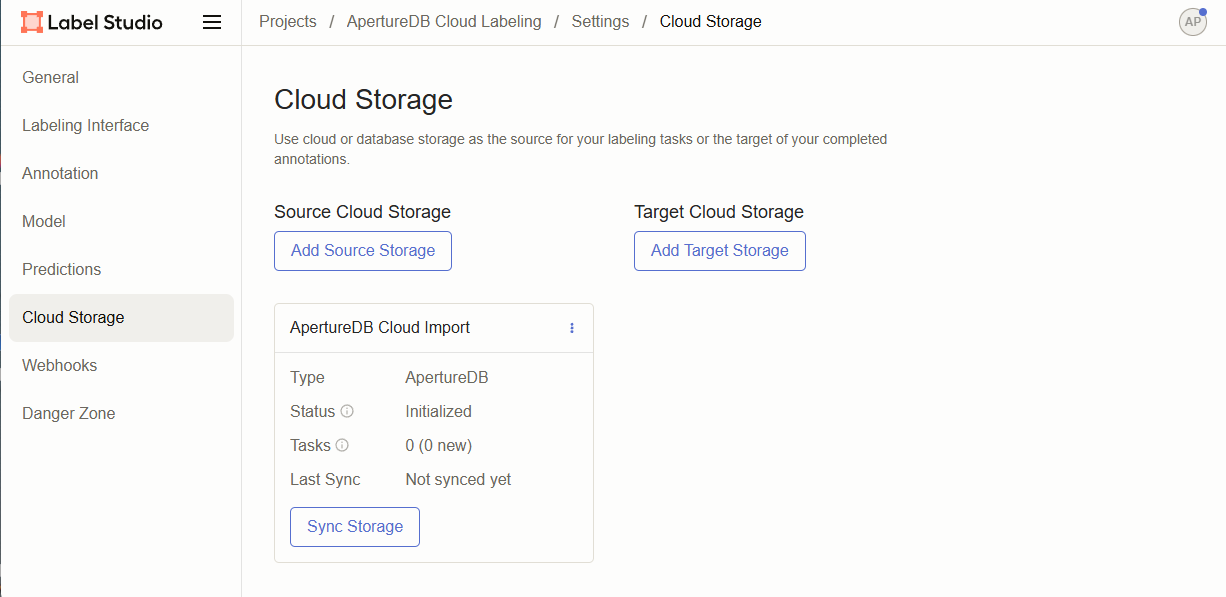Open the General settings section

121,78
